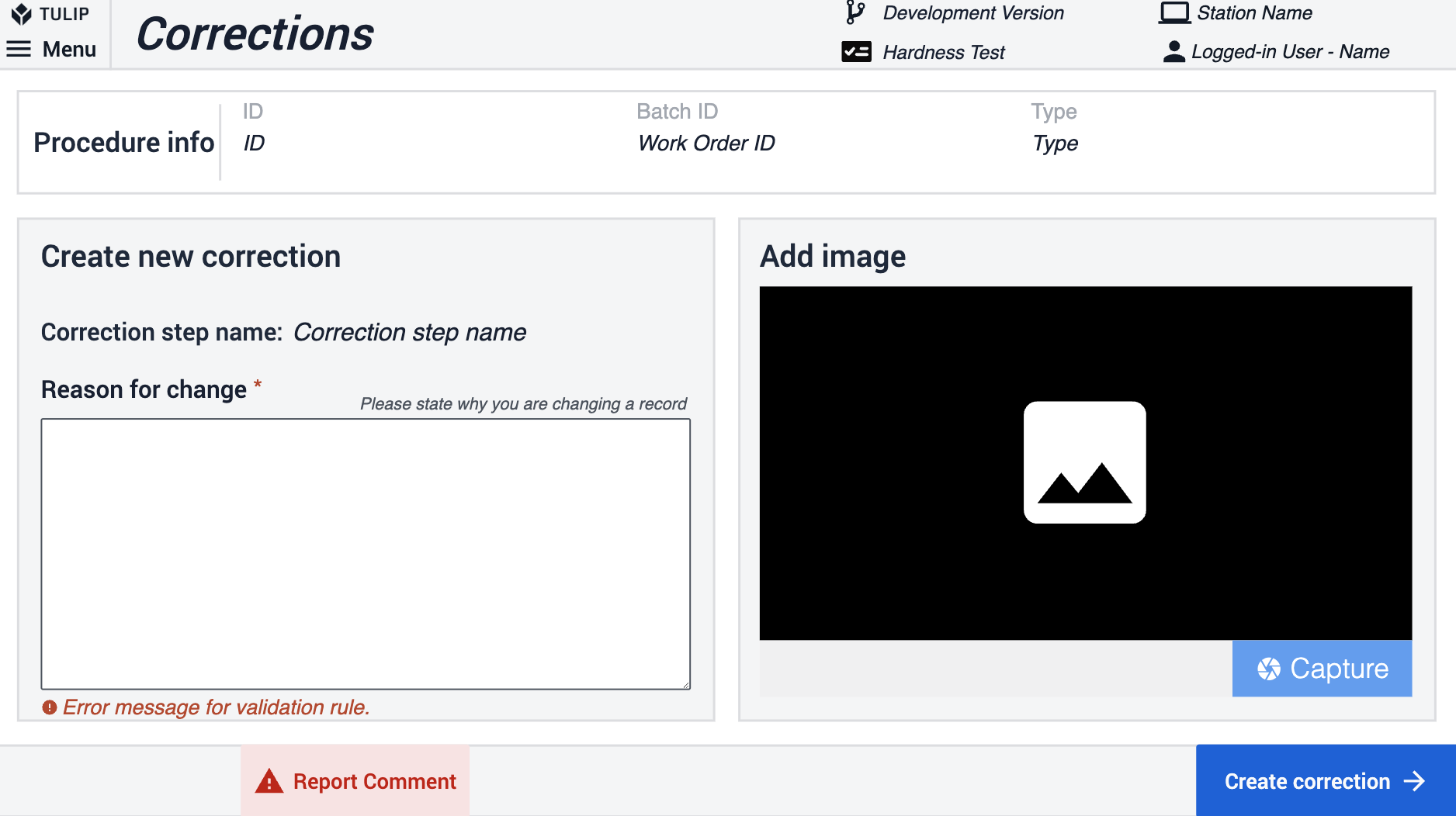Image resolution: width=1456 pixels, height=816 pixels.
Task: Click the bold 'Correction step name:' label
Action: click(x=161, y=332)
